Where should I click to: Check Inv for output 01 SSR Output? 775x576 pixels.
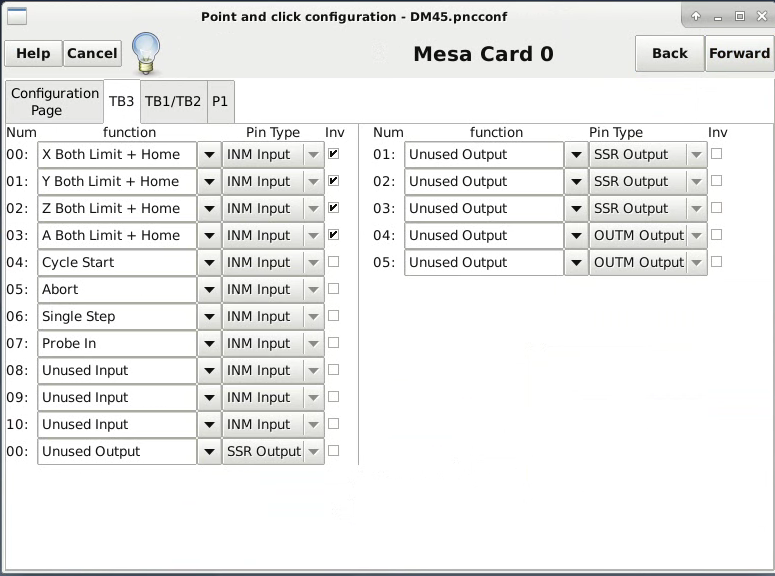(716, 154)
